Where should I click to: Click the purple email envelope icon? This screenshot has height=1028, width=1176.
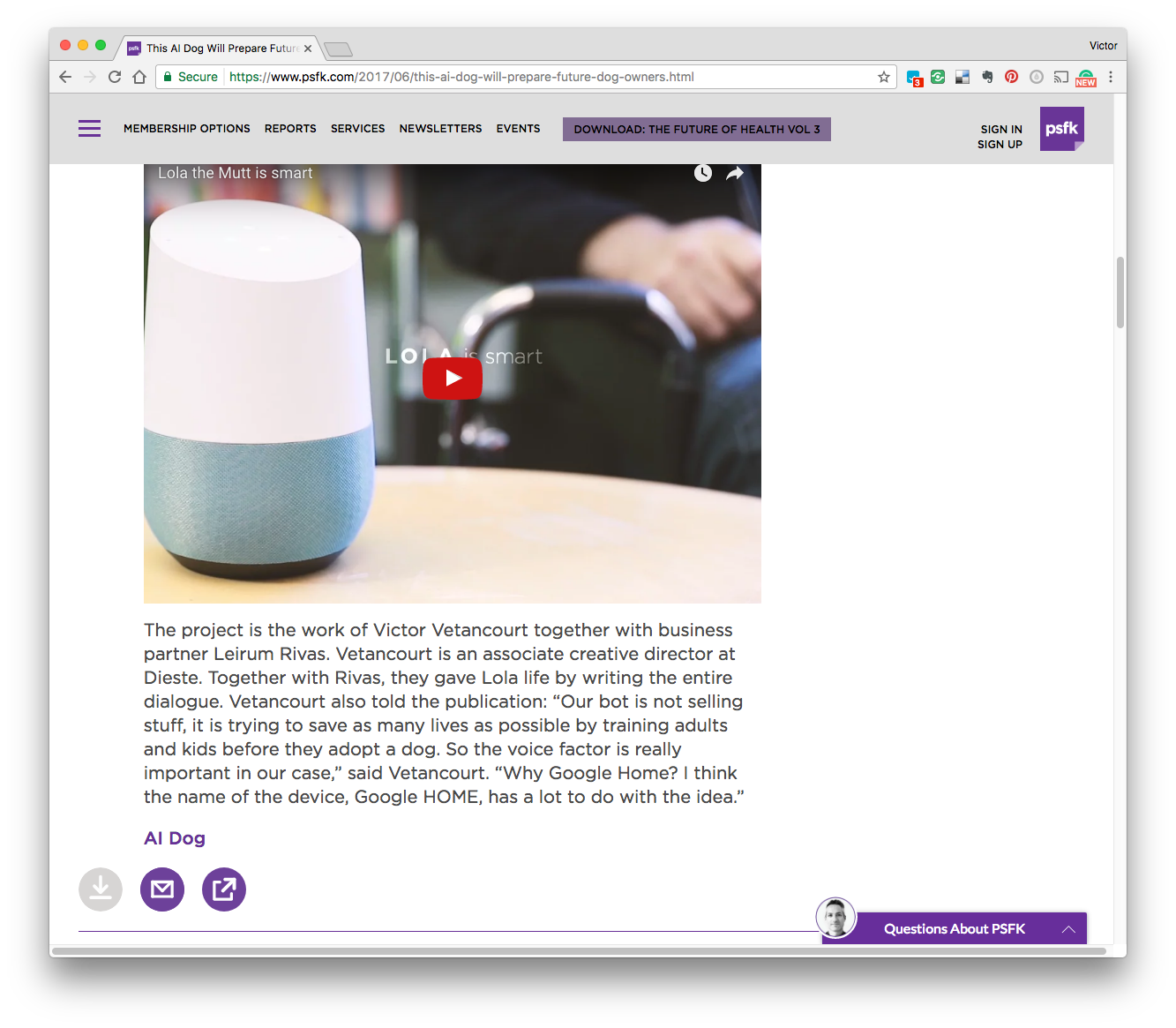coord(162,889)
